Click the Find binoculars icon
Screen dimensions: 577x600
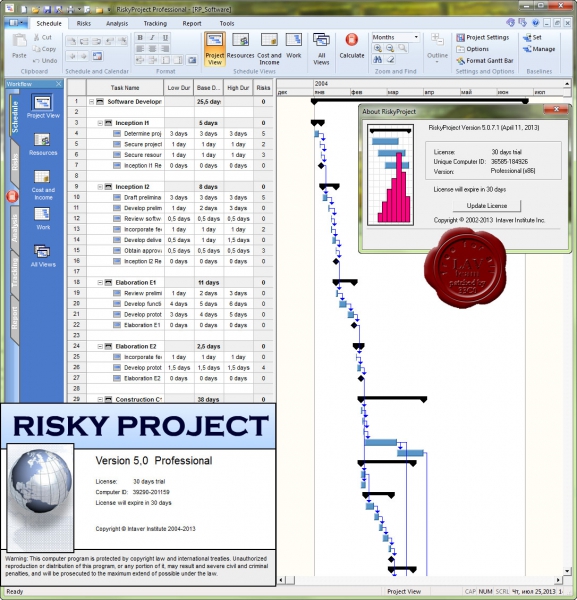378,60
